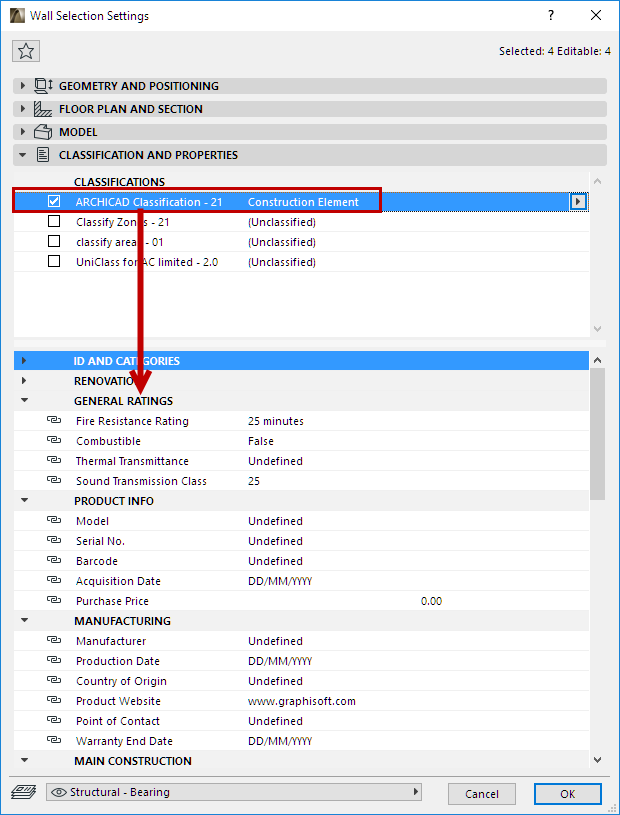Click the properties list scroll down arrow

click(x=598, y=759)
